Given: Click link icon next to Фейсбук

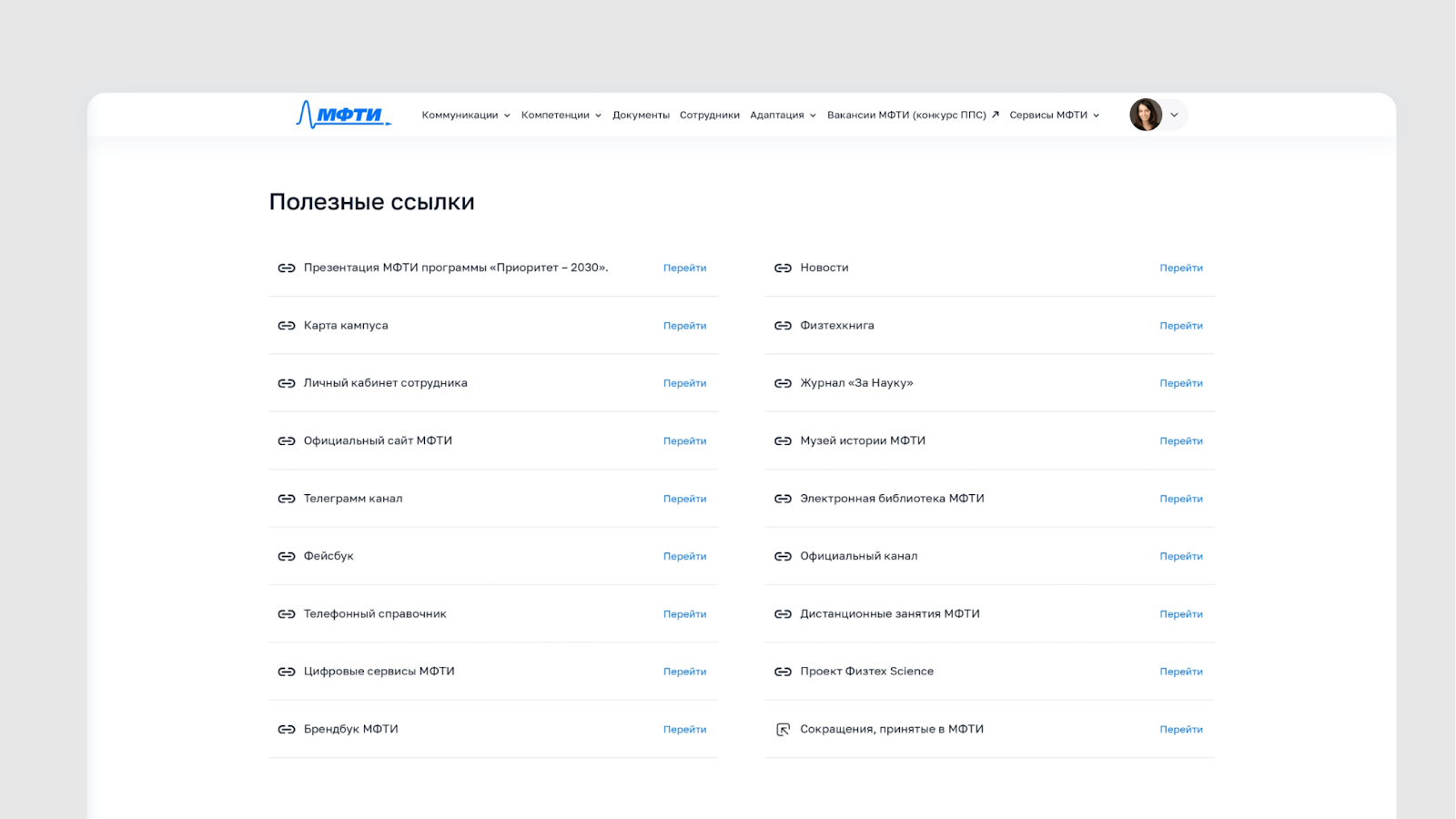Looking at the screenshot, I should pos(287,556).
